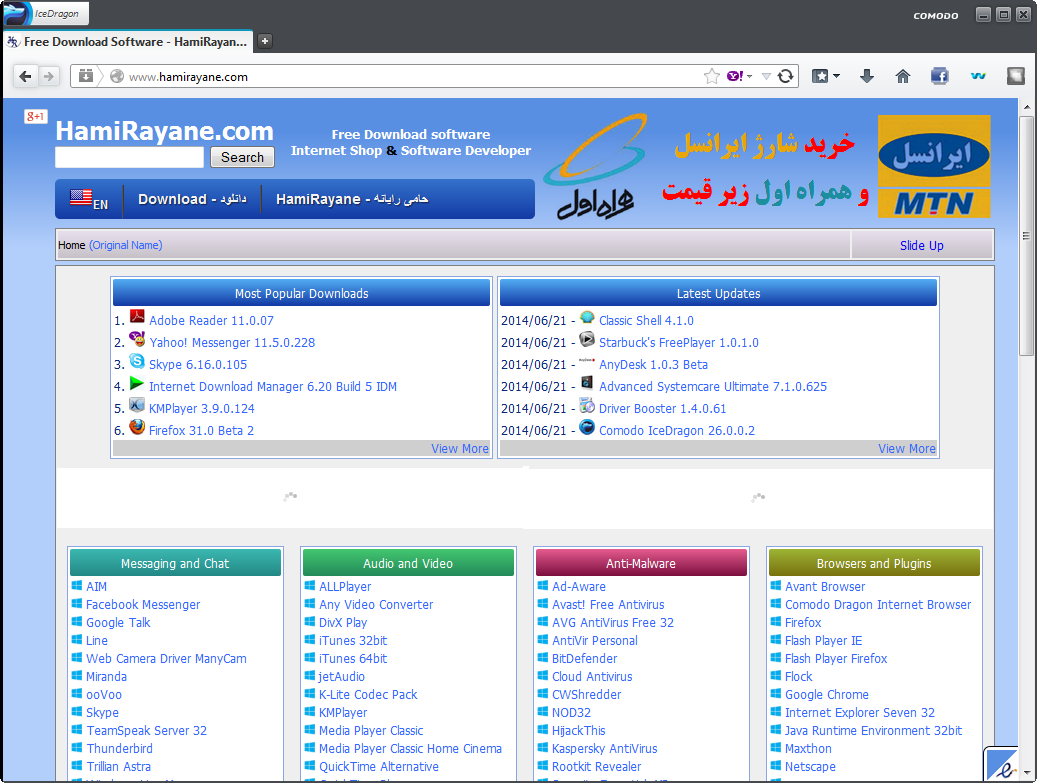Click the Facebook share toolbar icon
Screen dimensions: 1037x783
[939, 76]
